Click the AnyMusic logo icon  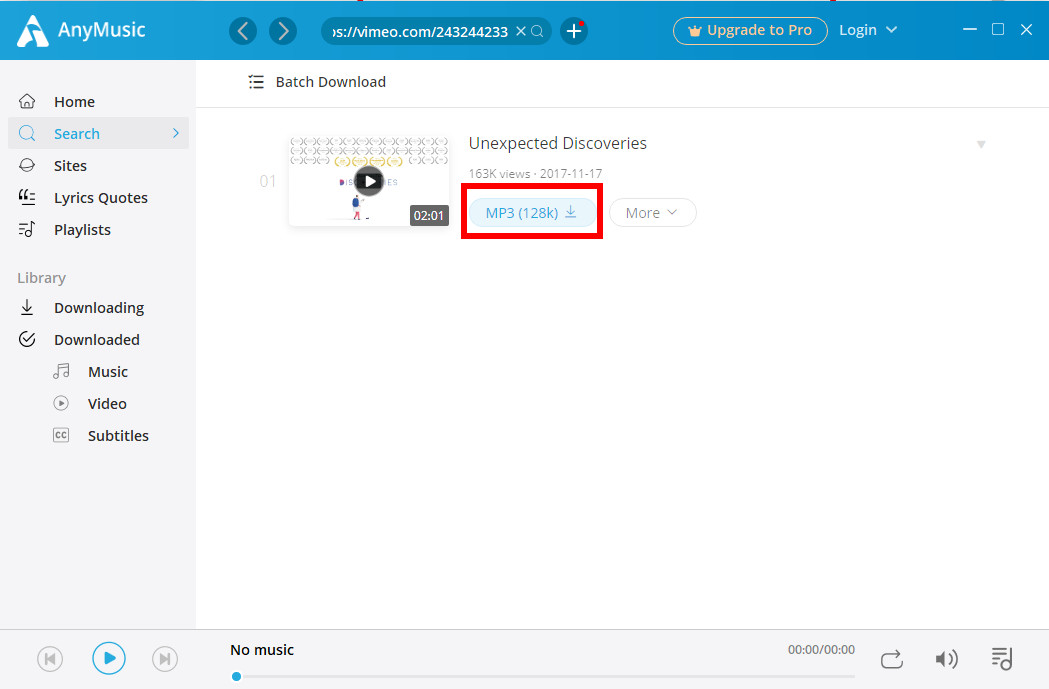click(32, 31)
